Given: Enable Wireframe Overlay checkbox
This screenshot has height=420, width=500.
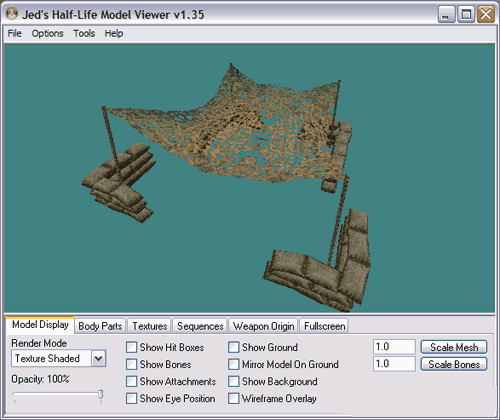Looking at the screenshot, I should [234, 398].
